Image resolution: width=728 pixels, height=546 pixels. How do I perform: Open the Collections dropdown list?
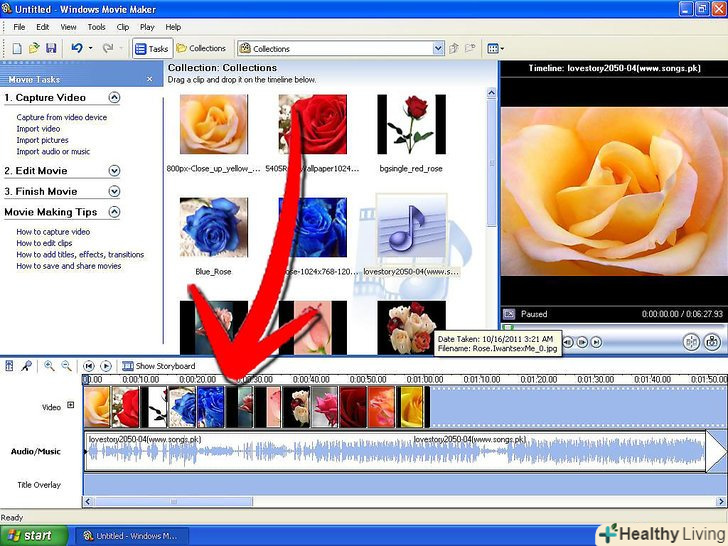[438, 48]
